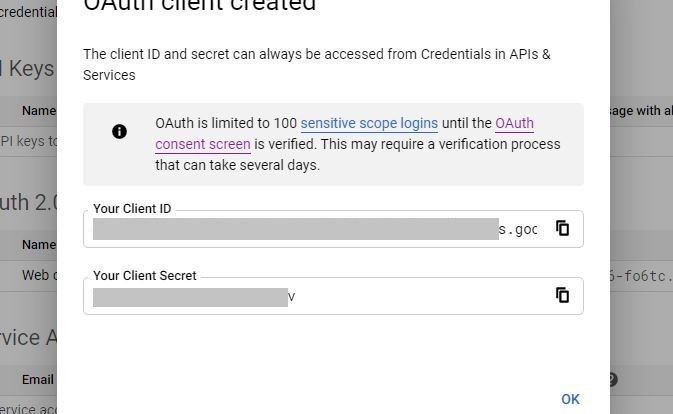The image size is (673, 414).
Task: Select the Your Client Secret field
Action: (333, 296)
